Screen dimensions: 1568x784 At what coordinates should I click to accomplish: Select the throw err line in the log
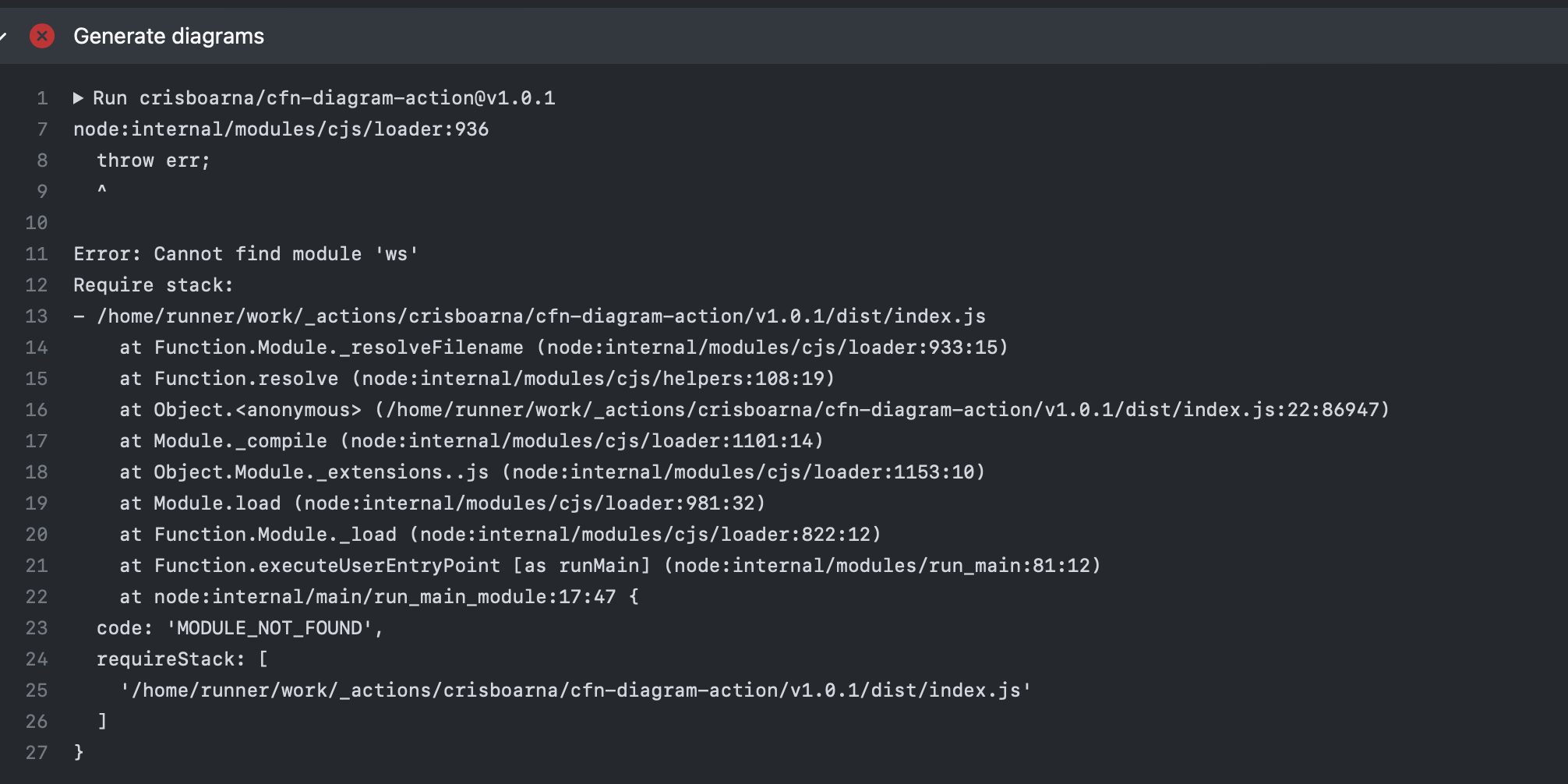click(x=153, y=160)
